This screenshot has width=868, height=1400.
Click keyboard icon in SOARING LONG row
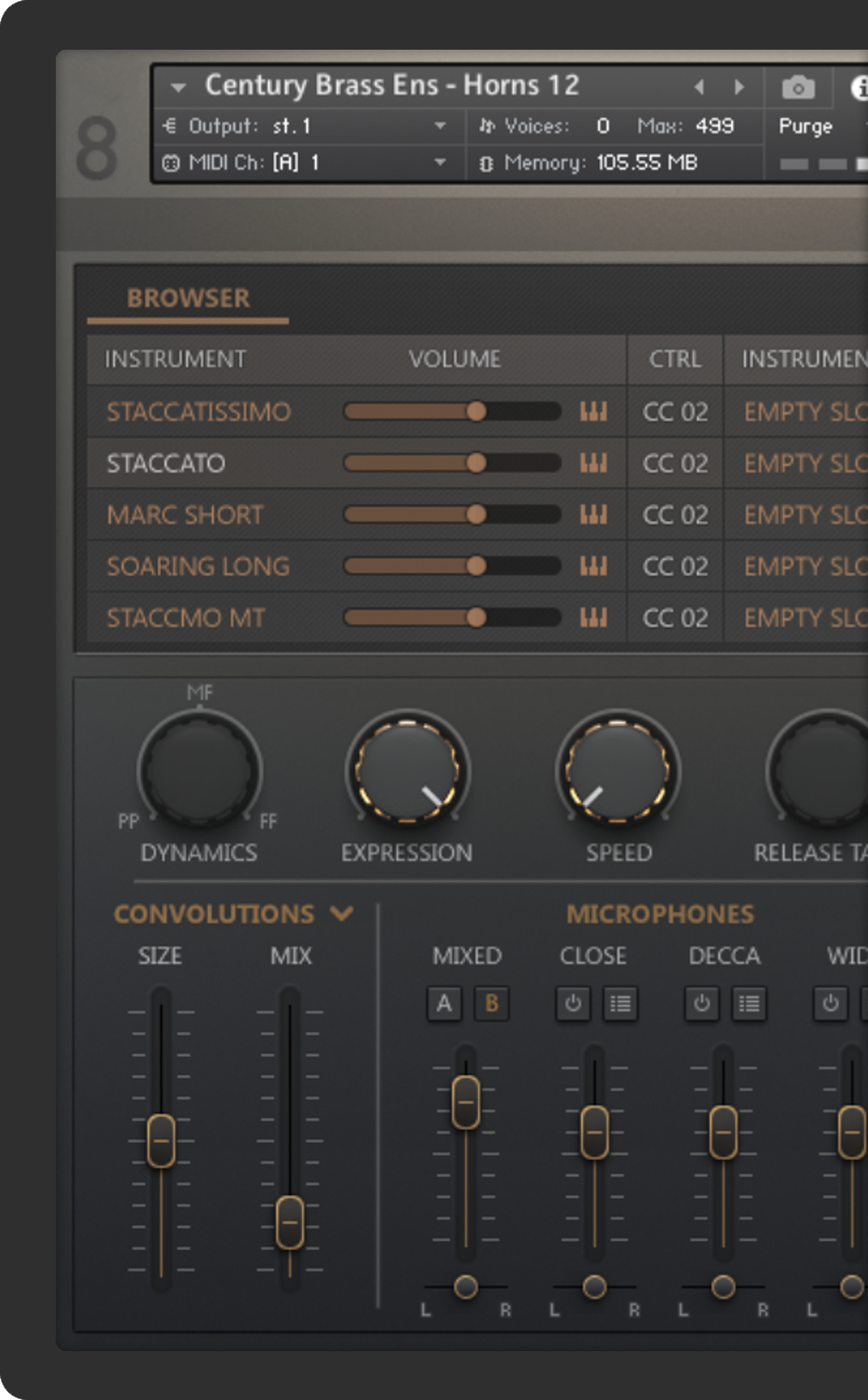593,566
